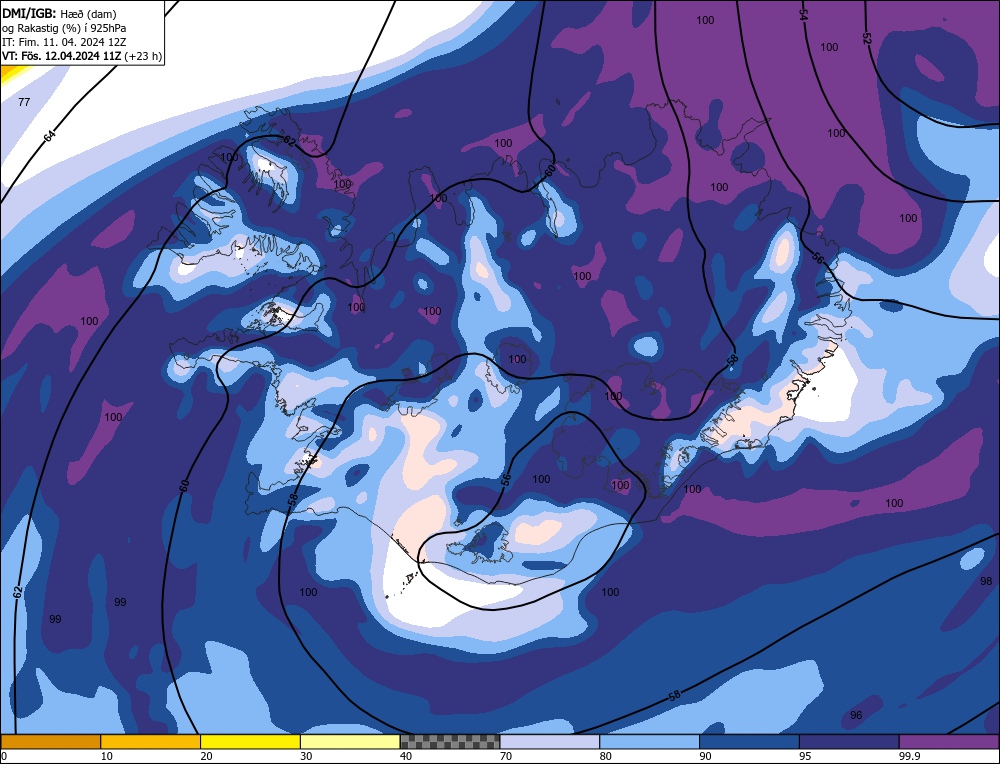Click the line "IT: Fim. 11. 04. 2024 12Z"
The width and height of the screenshot is (1000, 764).
(x=64, y=42)
